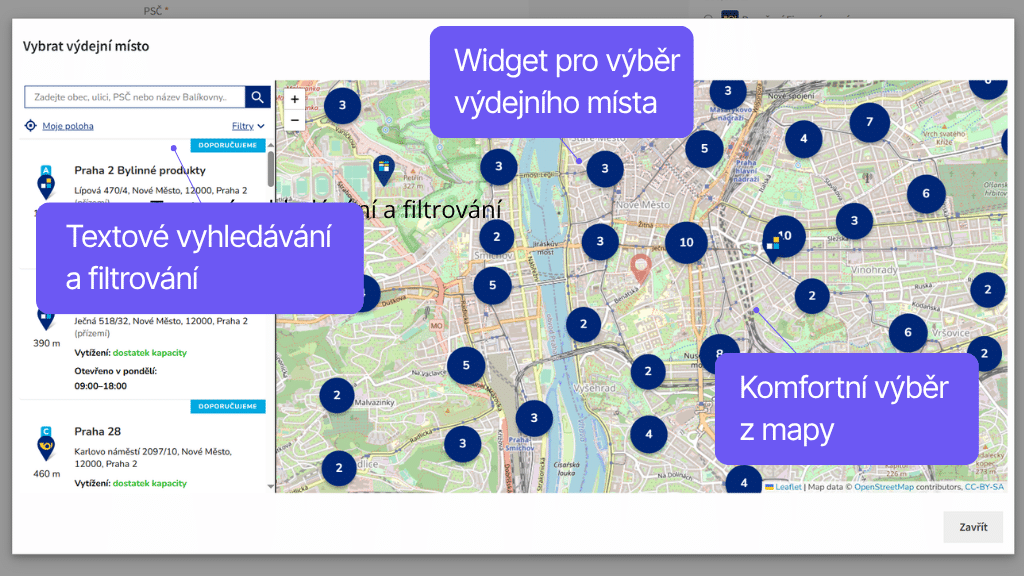Close the dialog with the Zavřít button

pyautogui.click(x=972, y=527)
